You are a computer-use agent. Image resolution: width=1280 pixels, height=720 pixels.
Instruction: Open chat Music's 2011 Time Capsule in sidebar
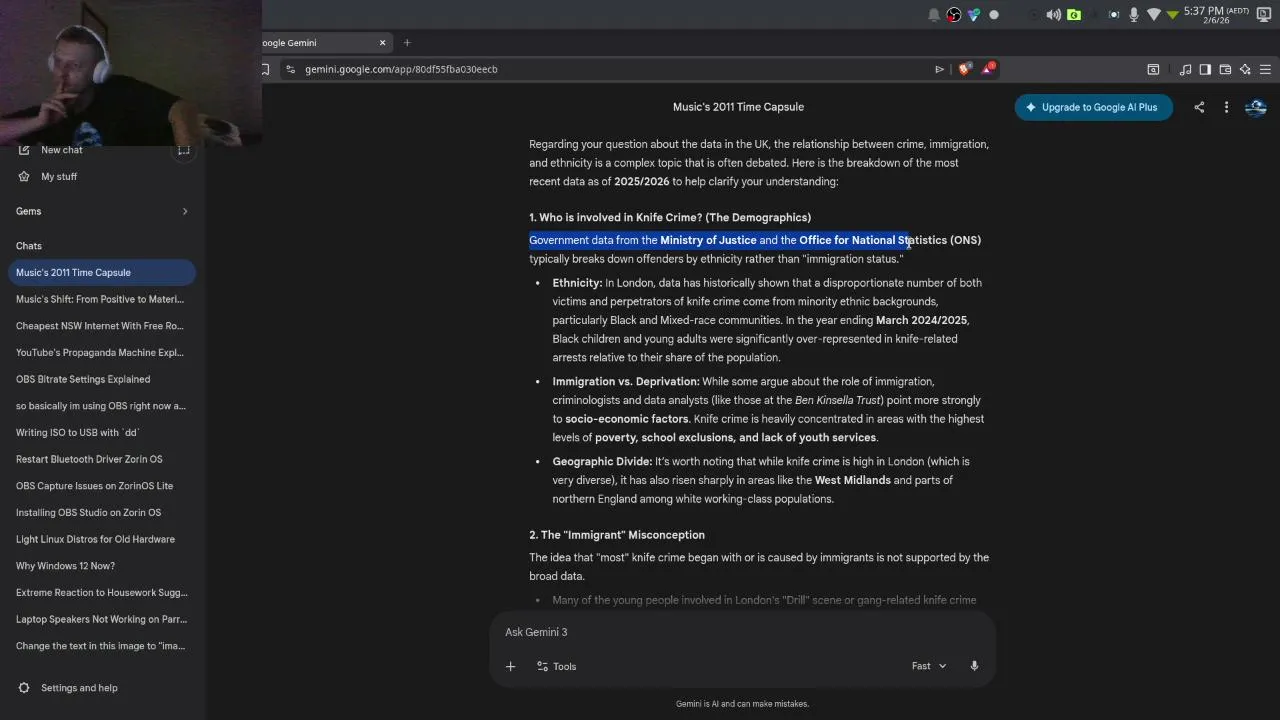point(101,272)
